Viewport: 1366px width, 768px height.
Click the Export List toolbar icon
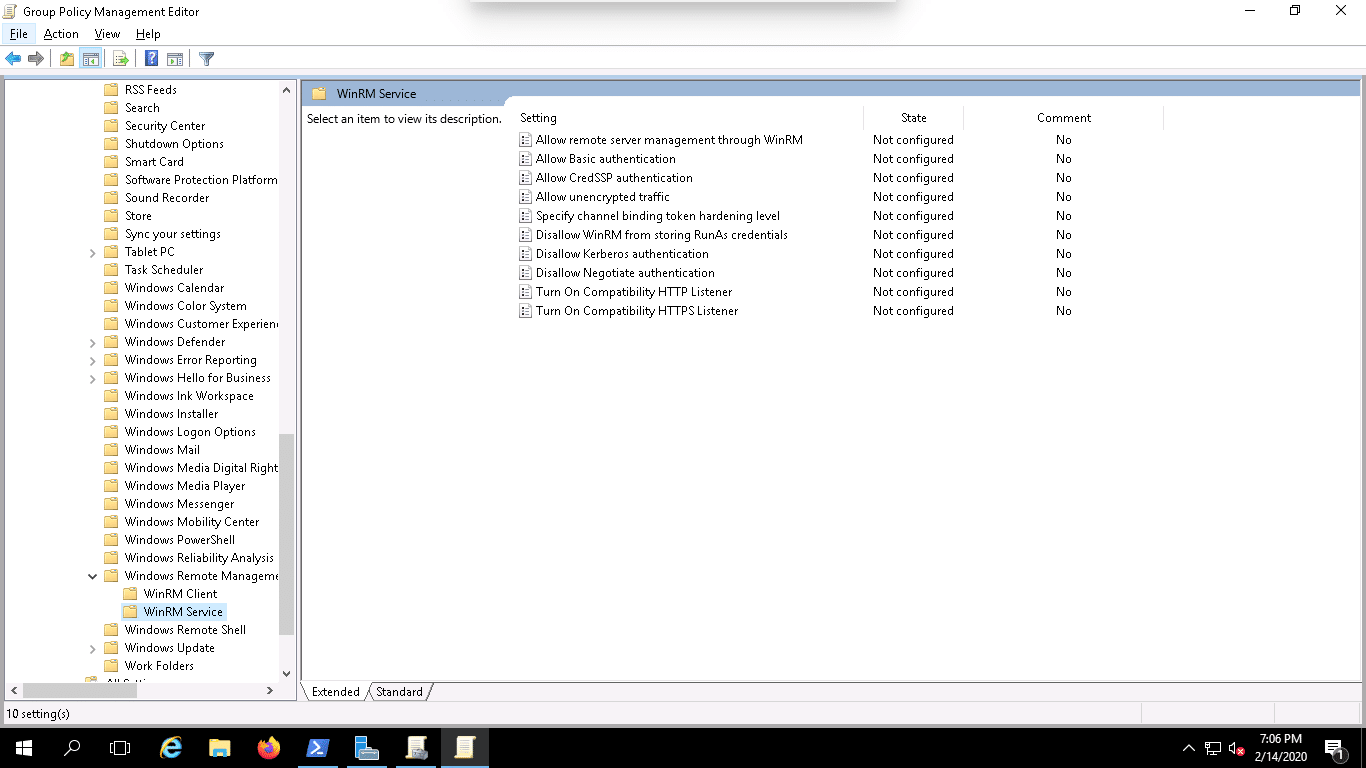(x=121, y=59)
